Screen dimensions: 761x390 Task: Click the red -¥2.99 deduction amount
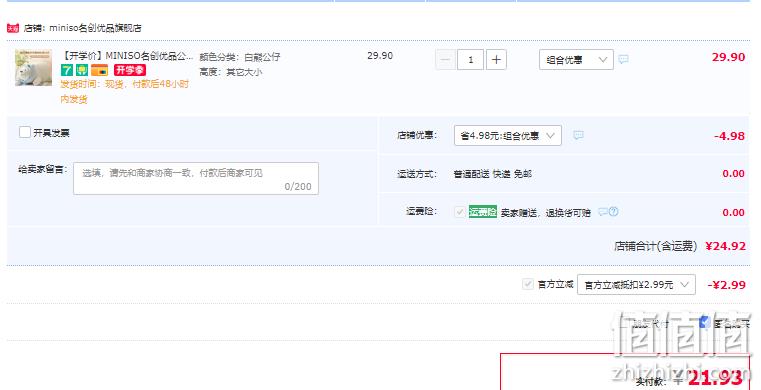(727, 285)
